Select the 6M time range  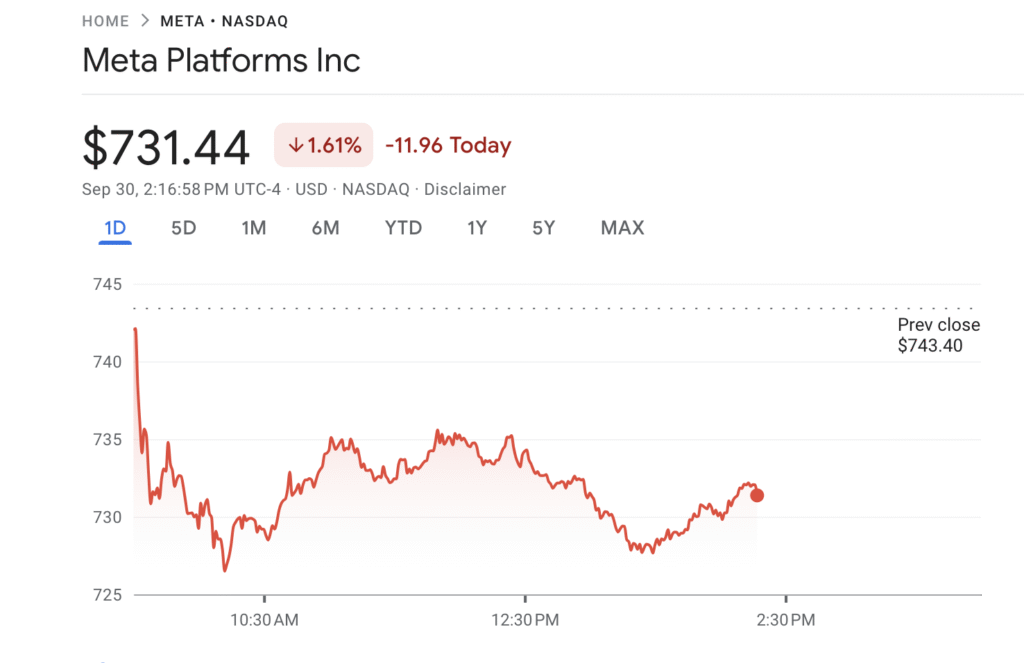[x=327, y=228]
